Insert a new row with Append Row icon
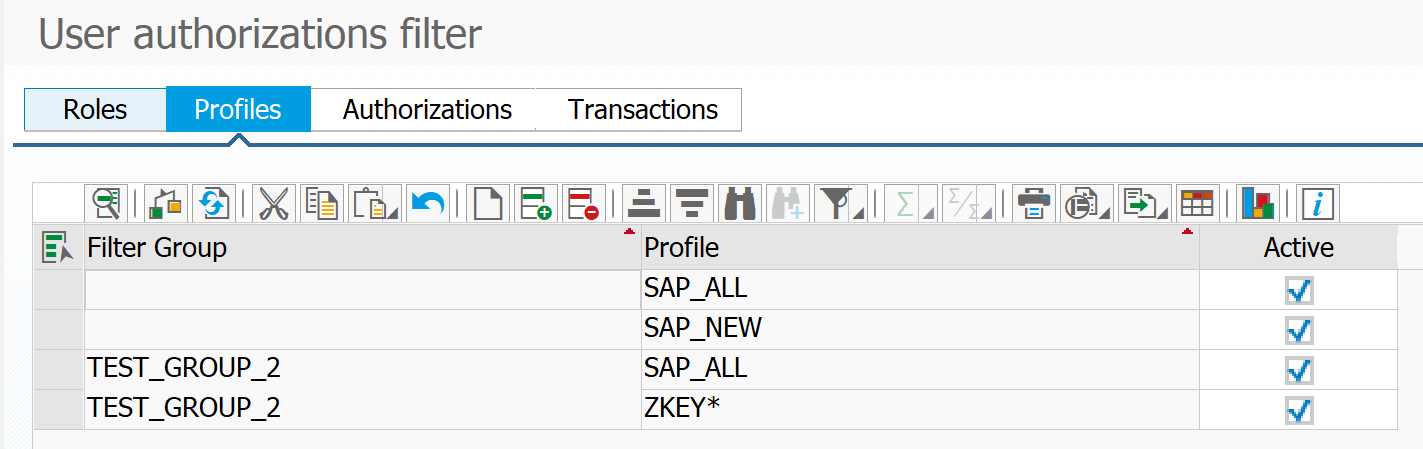Screen dimensions: 1423x449 [537, 203]
